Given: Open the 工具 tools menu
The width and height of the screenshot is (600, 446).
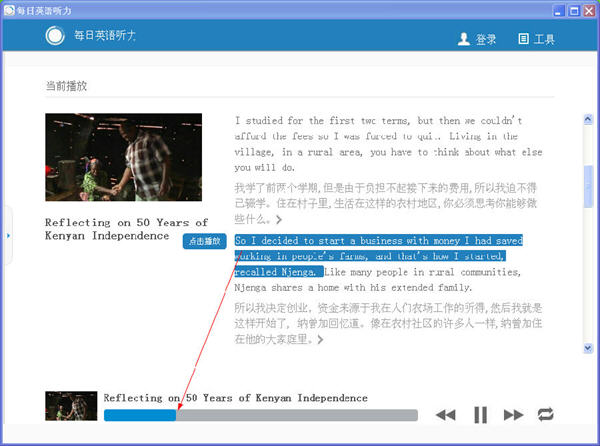Looking at the screenshot, I should (x=536, y=39).
